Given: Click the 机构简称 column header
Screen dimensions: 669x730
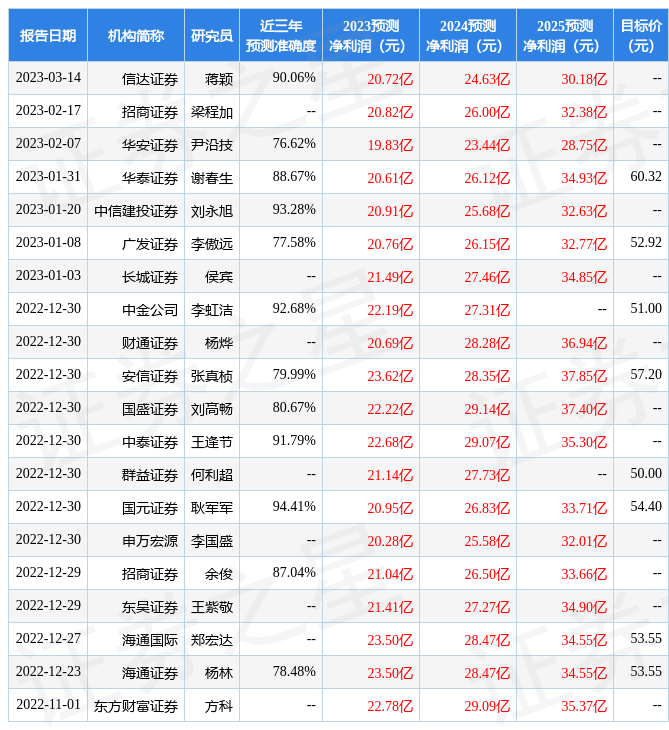Looking at the screenshot, I should coord(136,35).
